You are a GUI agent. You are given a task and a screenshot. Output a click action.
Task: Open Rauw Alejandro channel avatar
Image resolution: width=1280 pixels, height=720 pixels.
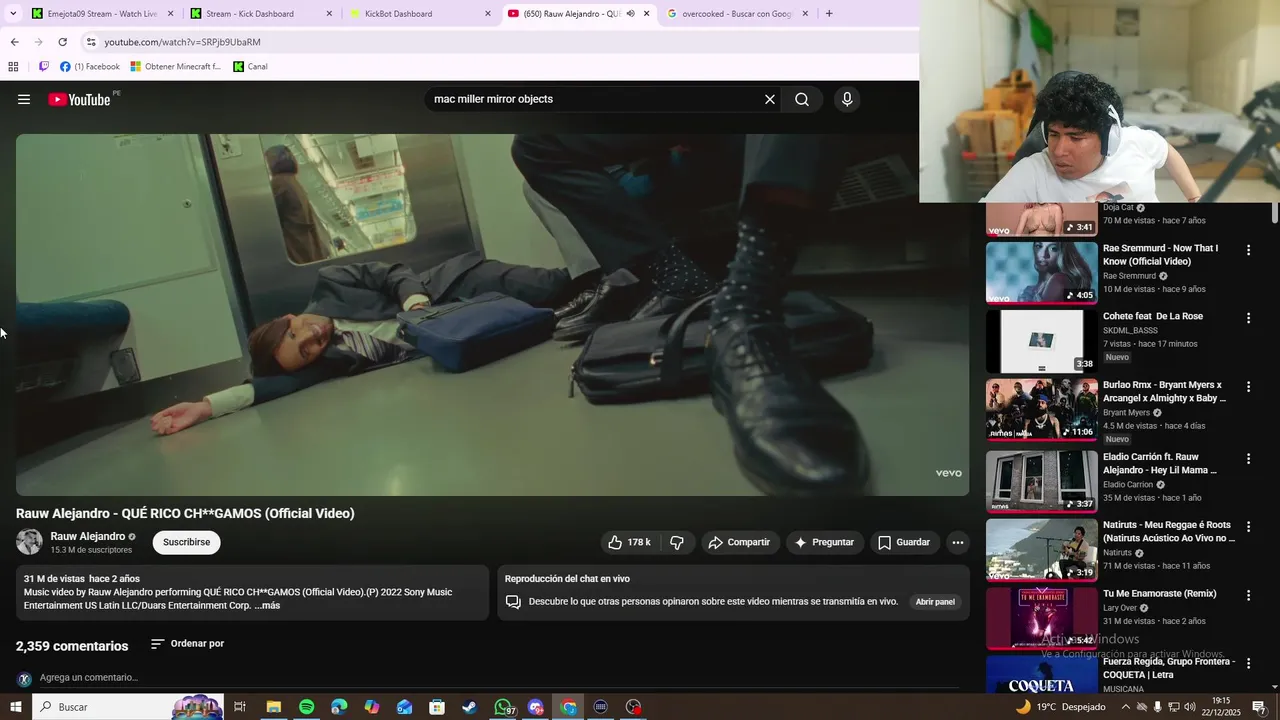point(29,542)
